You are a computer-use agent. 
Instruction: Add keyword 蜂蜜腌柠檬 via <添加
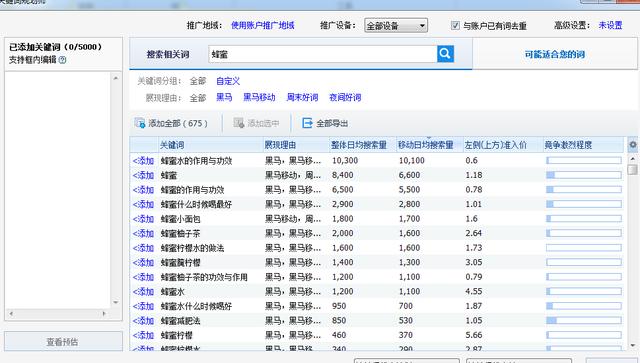tap(143, 262)
